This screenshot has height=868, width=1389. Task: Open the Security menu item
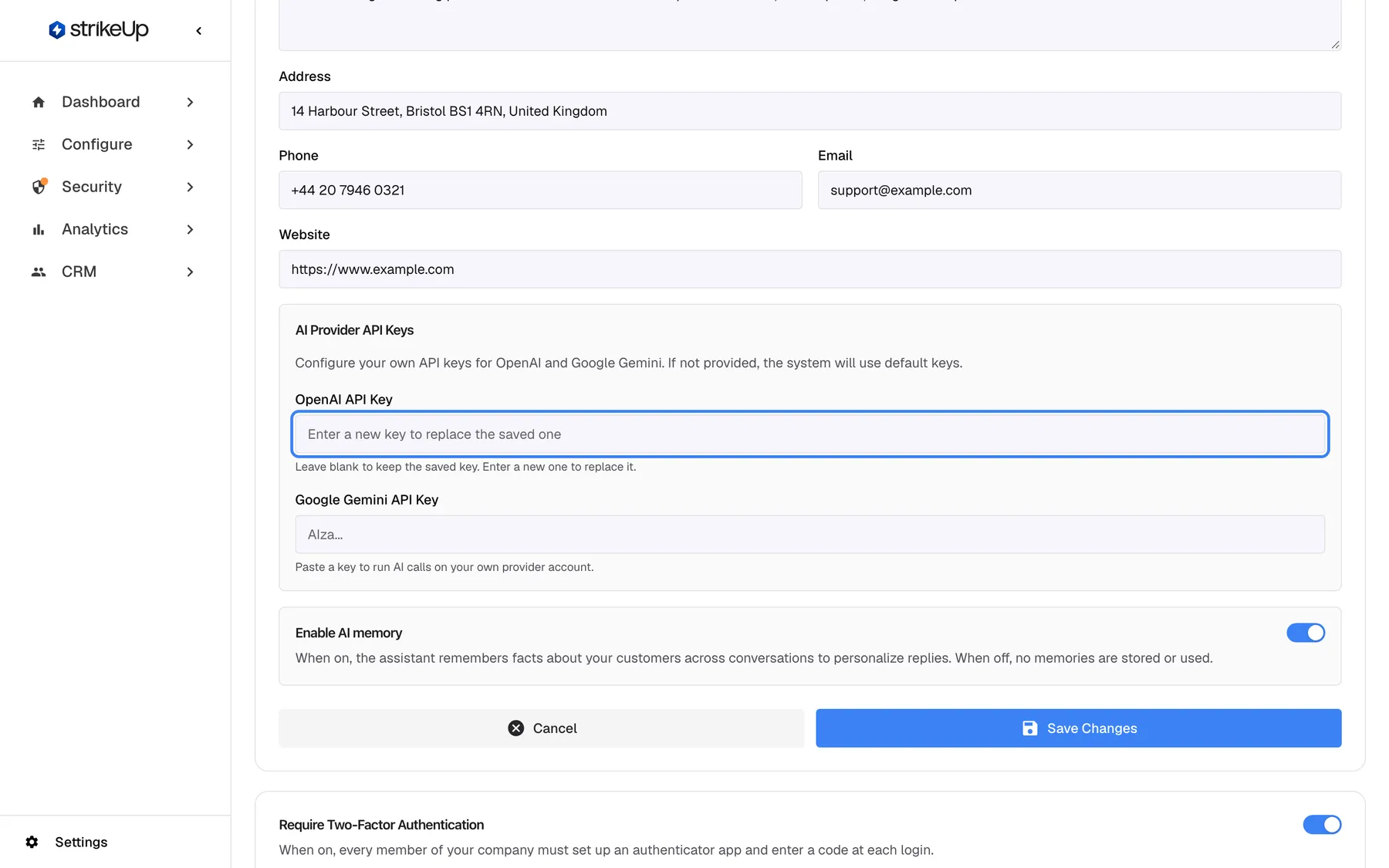point(114,187)
